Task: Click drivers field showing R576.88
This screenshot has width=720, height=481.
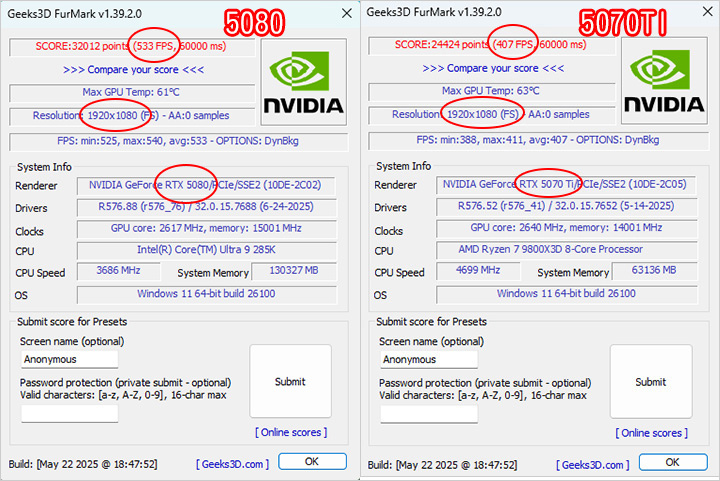Action: tap(207, 207)
